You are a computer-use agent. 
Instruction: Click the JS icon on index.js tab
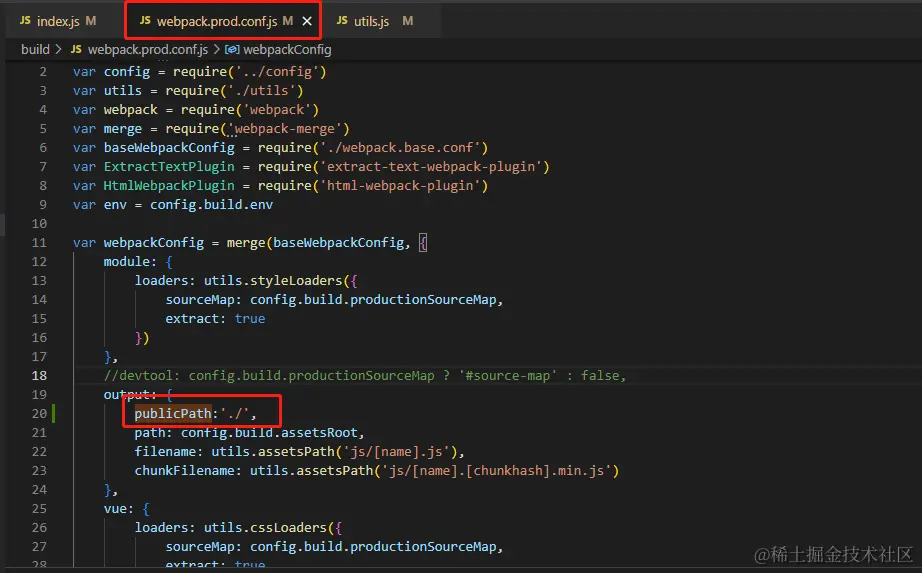coord(25,21)
